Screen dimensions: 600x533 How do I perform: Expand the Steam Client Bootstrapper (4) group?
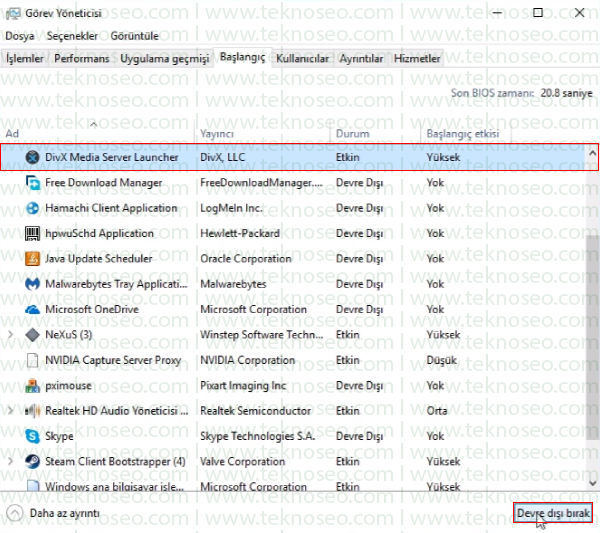10,461
